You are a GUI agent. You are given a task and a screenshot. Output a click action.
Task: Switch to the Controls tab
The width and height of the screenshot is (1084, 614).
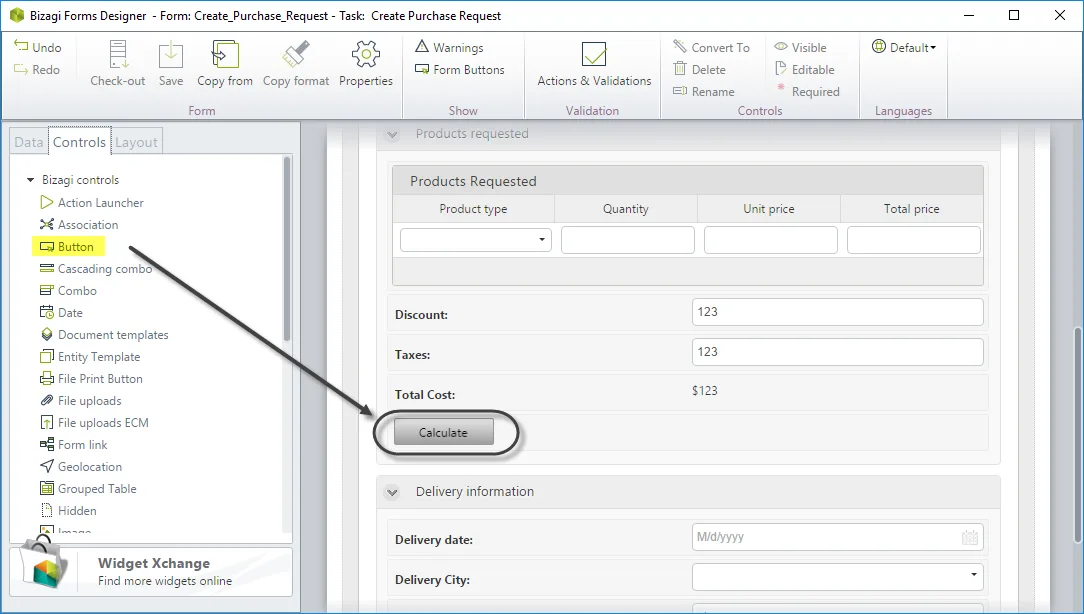click(80, 141)
